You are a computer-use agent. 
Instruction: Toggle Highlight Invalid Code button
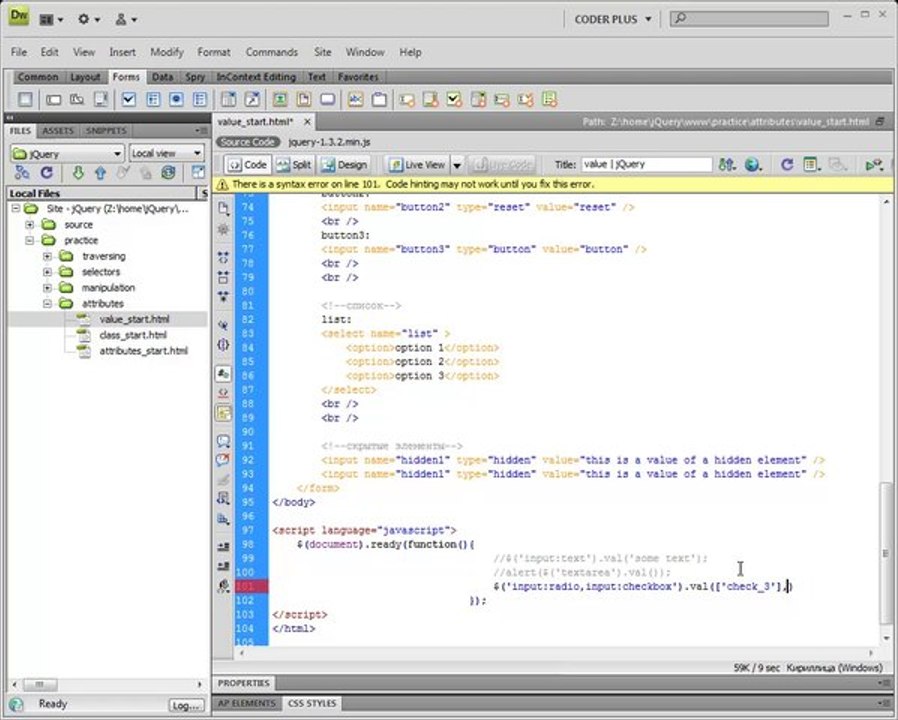pos(223,393)
